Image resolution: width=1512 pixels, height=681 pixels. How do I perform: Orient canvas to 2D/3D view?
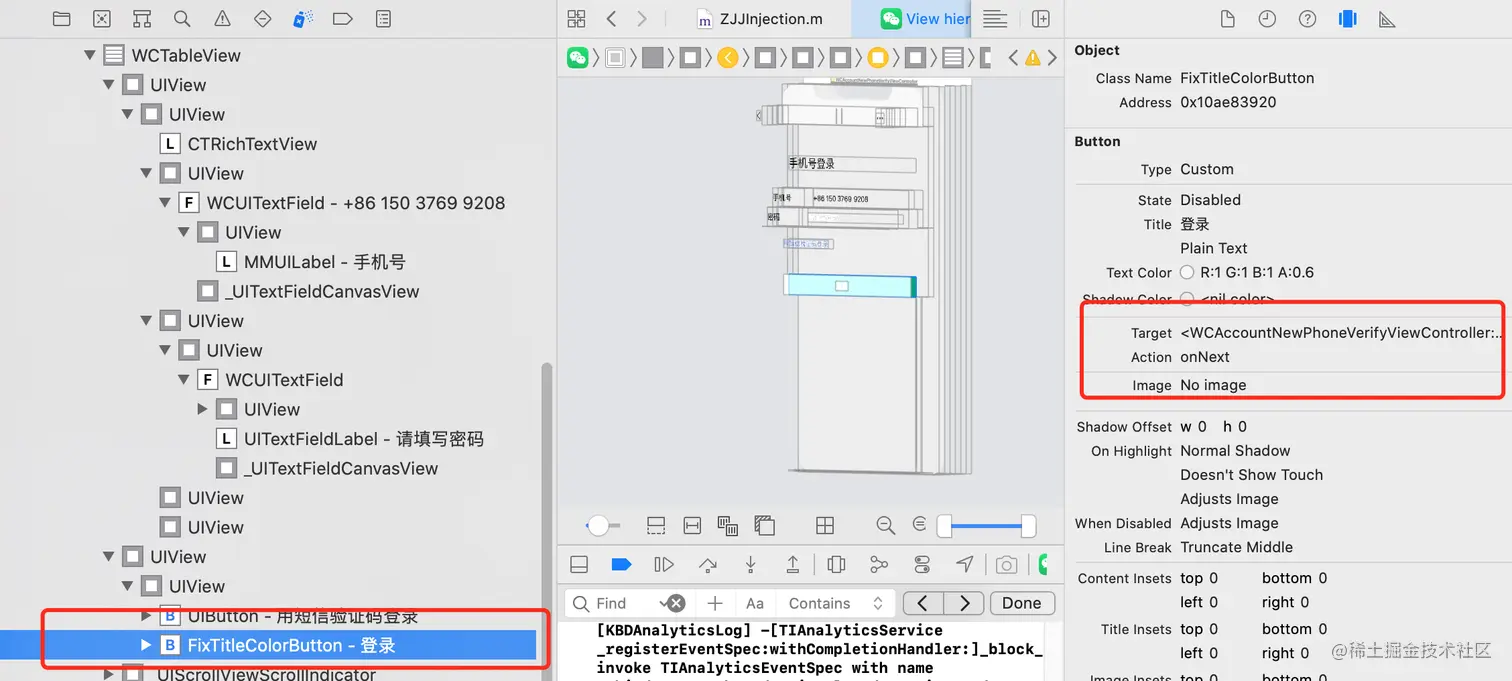(825, 525)
